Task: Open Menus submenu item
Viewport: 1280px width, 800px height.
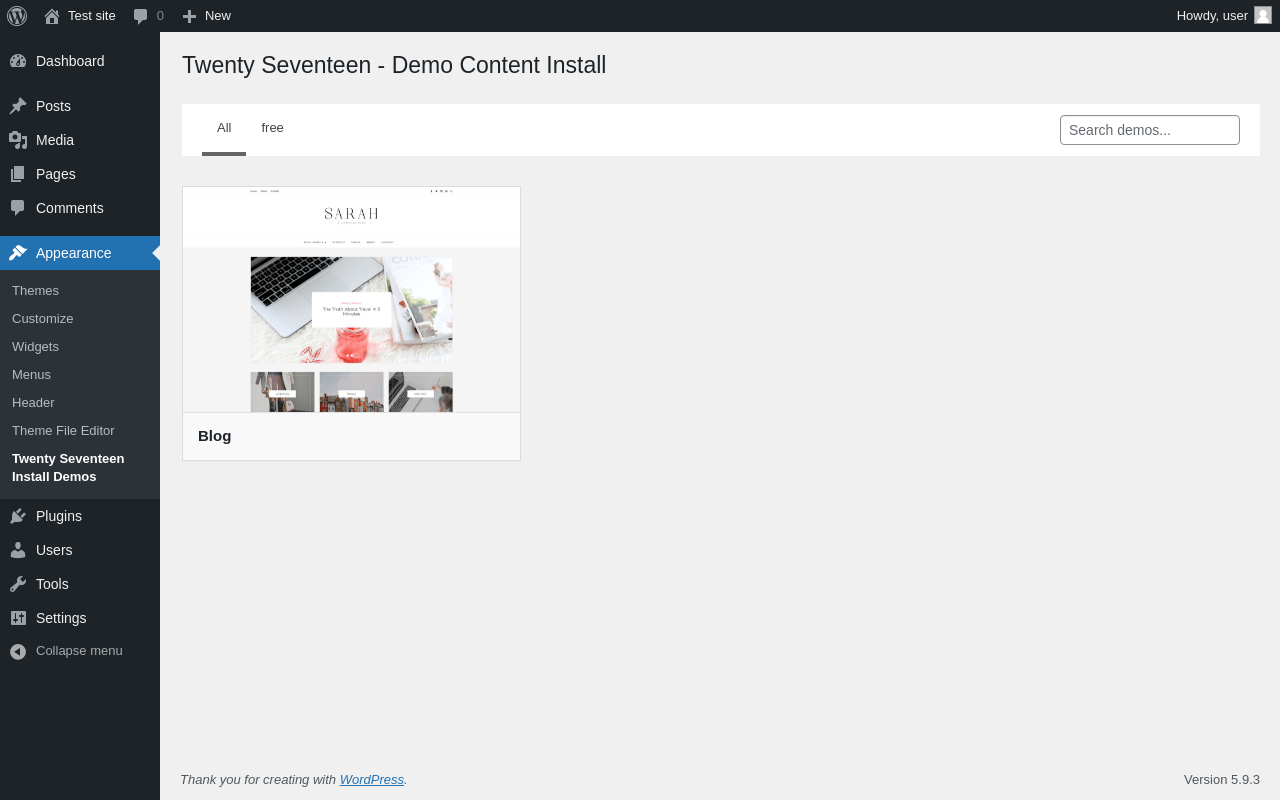Action: (31, 374)
